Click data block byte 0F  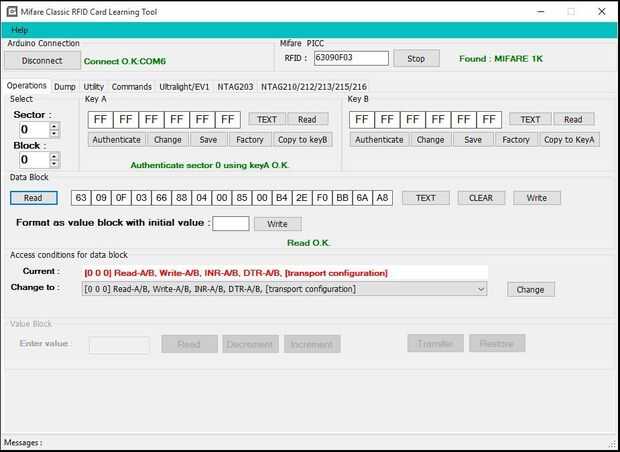tap(121, 198)
